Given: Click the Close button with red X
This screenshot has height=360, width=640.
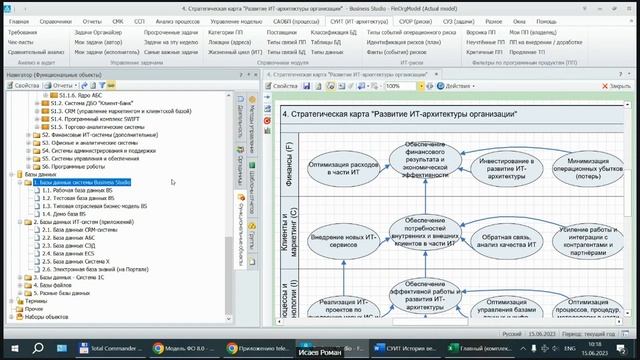Looking at the screenshot, I should pyautogui.click(x=616, y=86).
